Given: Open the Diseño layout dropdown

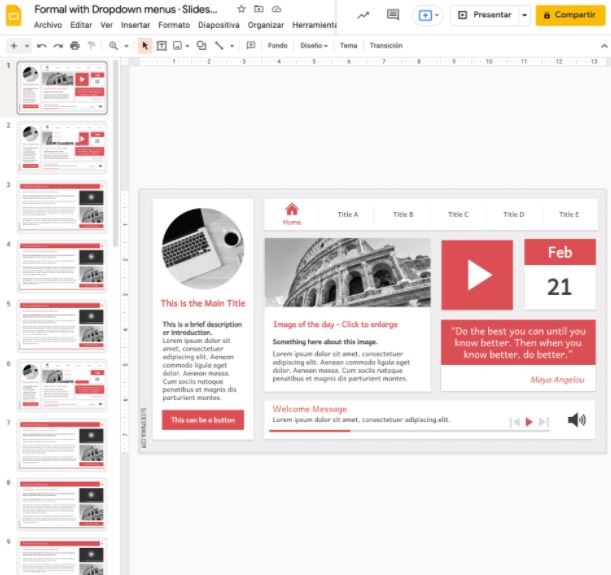Looking at the screenshot, I should click(x=314, y=46).
